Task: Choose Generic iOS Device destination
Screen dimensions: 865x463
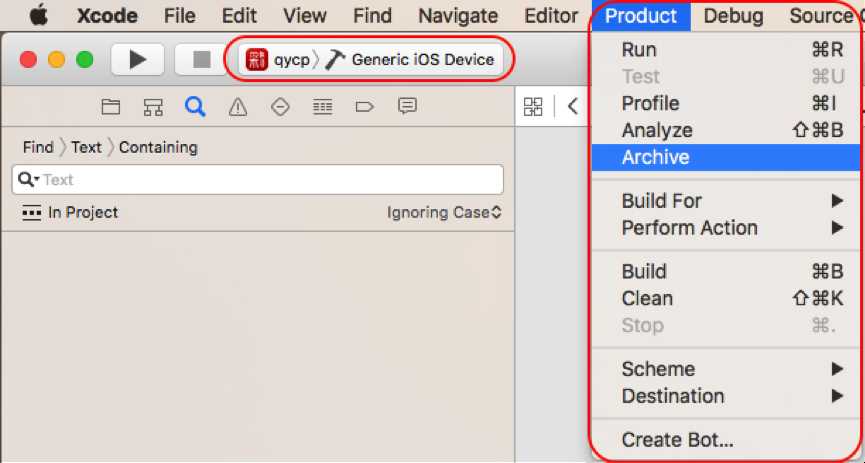Action: [x=410, y=60]
